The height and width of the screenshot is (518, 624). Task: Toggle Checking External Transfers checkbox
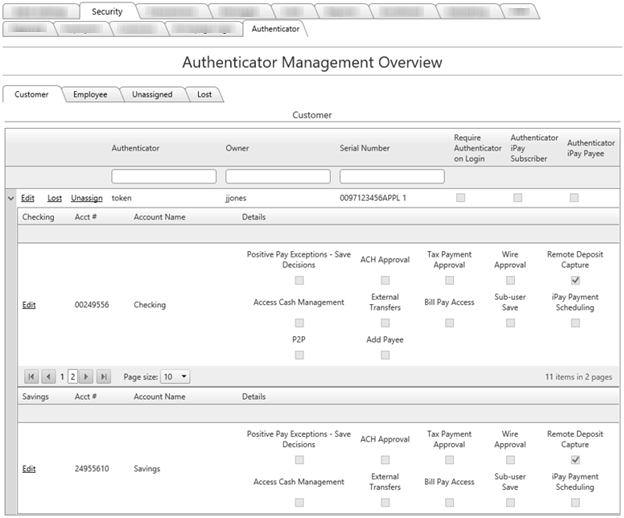click(x=385, y=323)
